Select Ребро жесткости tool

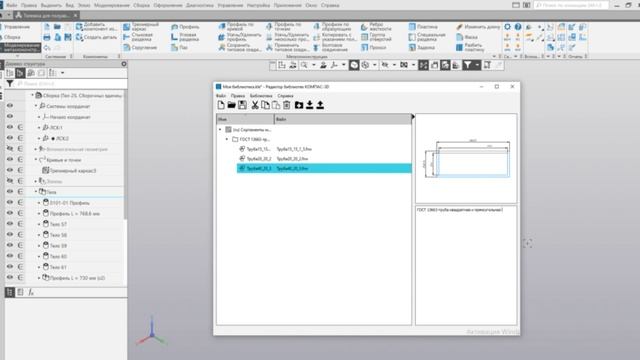point(376,27)
